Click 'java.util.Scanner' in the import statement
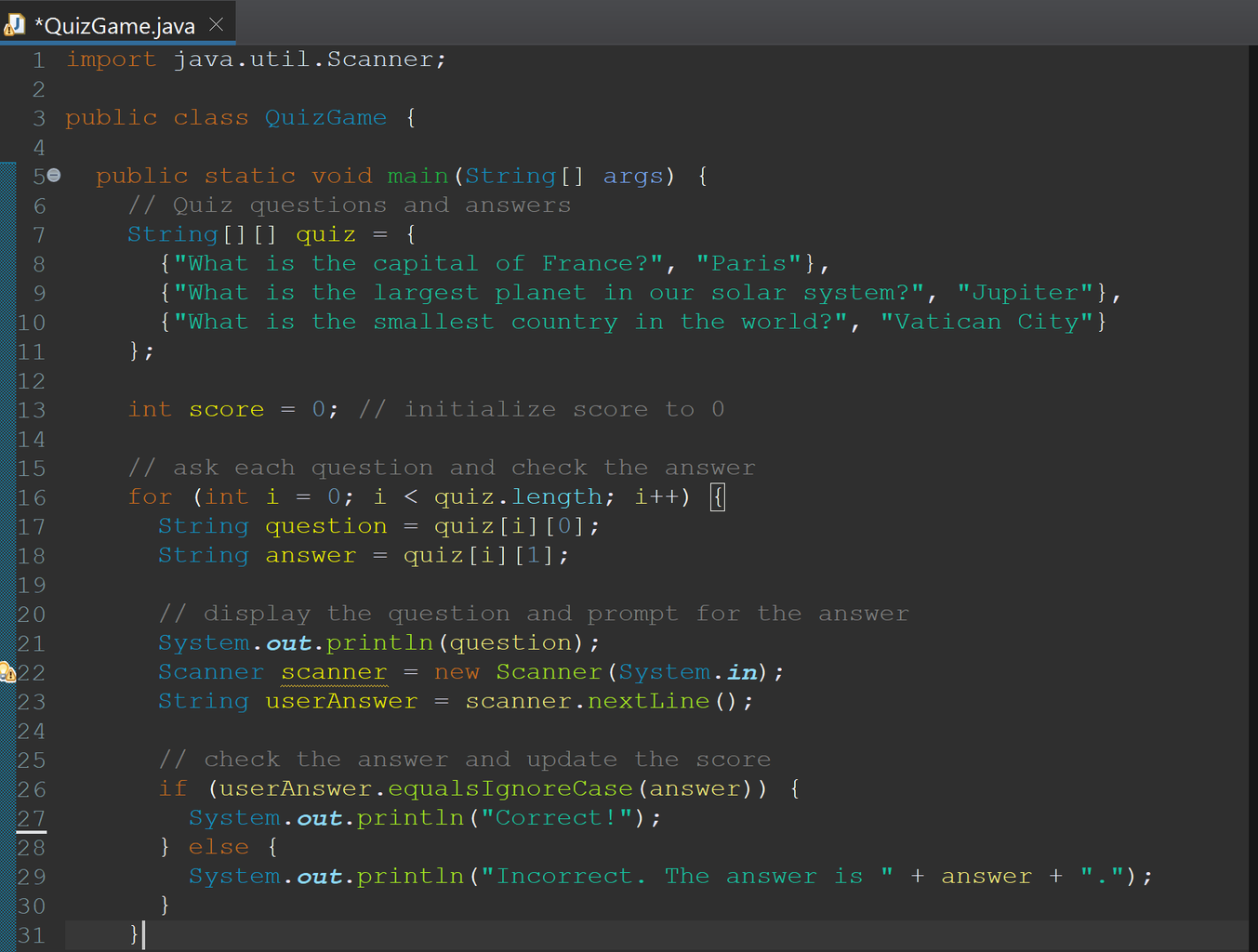This screenshot has height=952, width=1258. point(303,59)
